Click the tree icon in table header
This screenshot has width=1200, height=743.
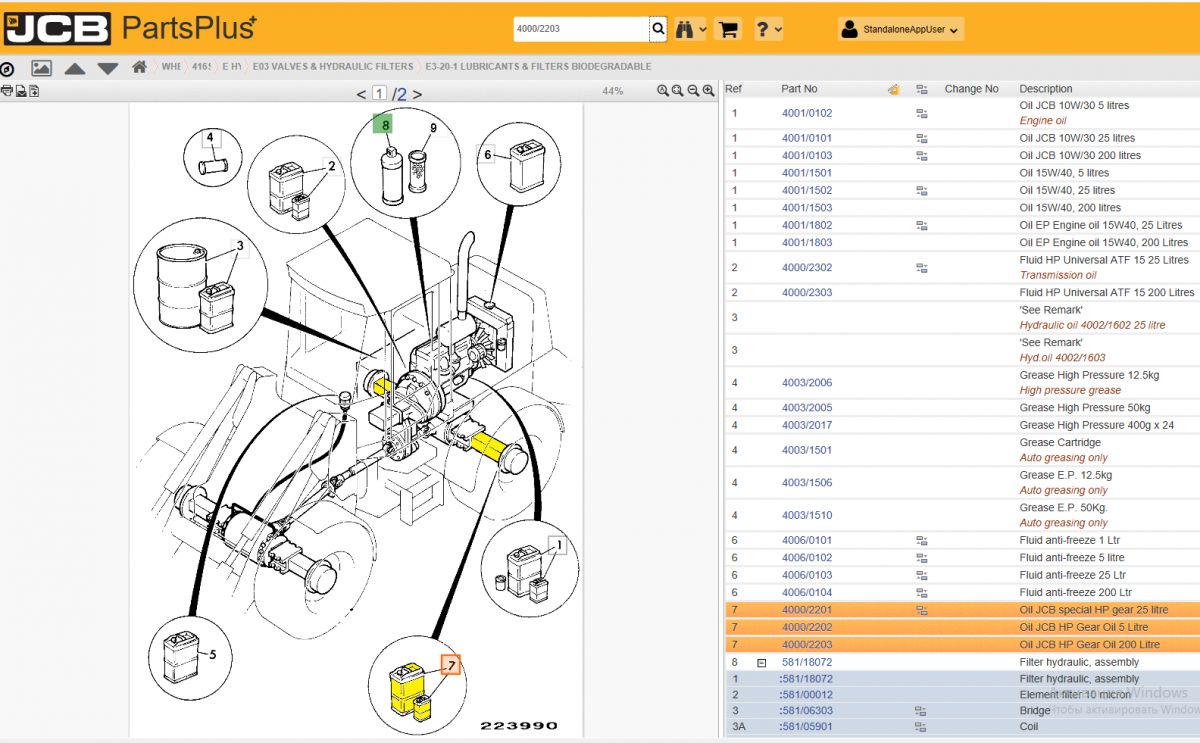pyautogui.click(x=922, y=89)
